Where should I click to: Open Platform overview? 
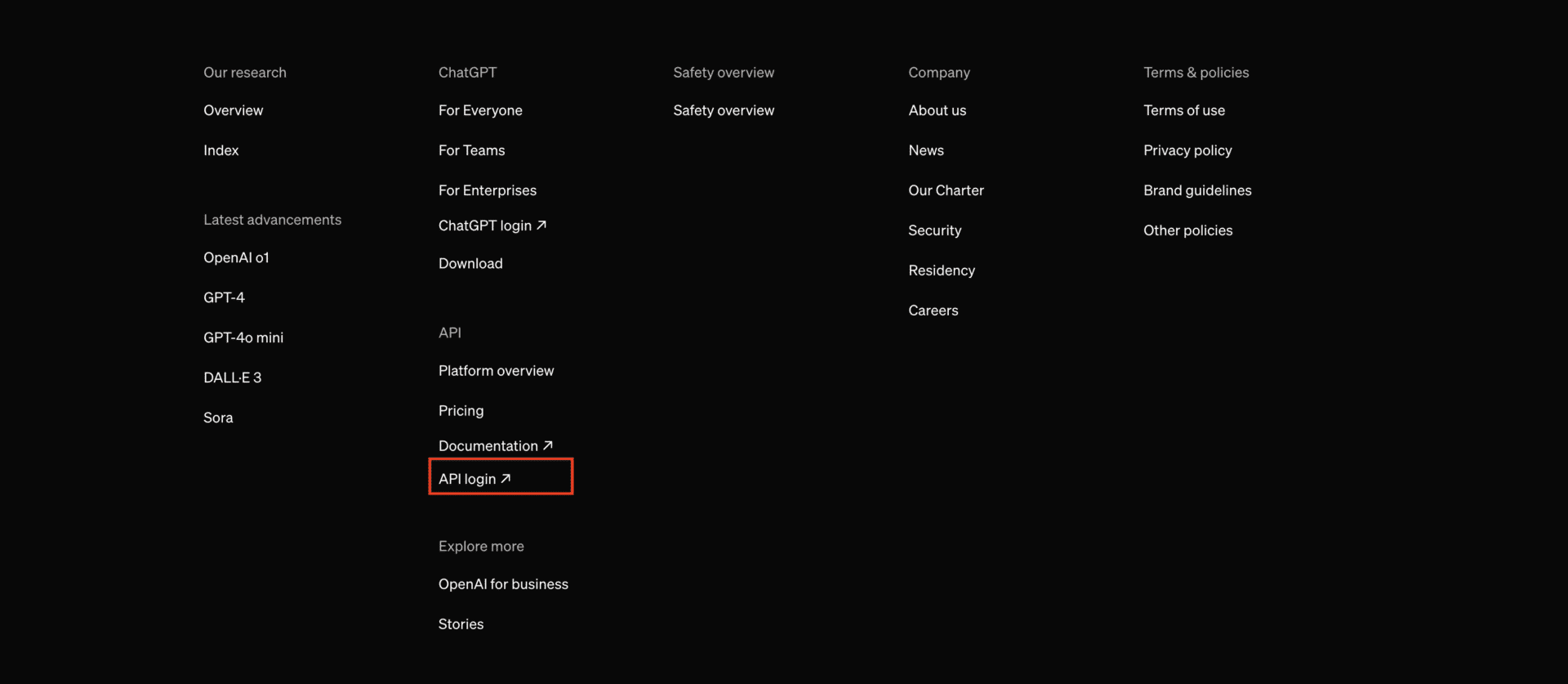496,371
